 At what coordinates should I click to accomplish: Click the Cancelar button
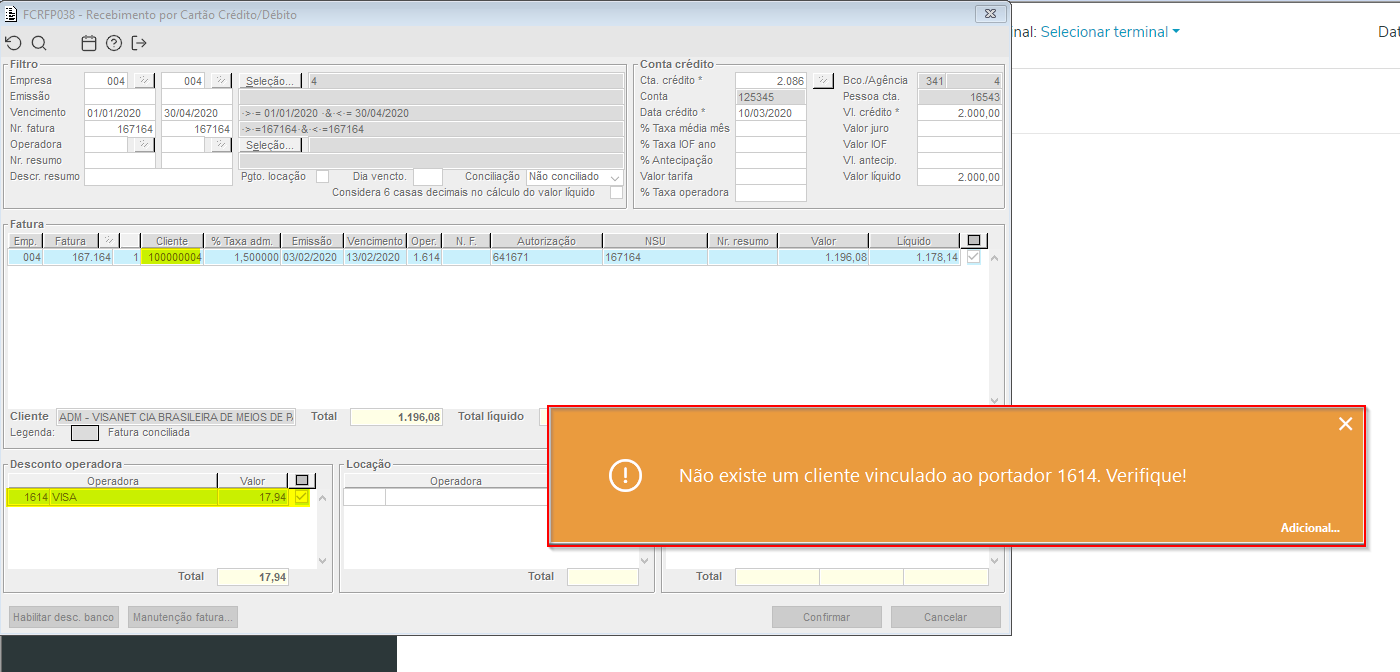[945, 617]
